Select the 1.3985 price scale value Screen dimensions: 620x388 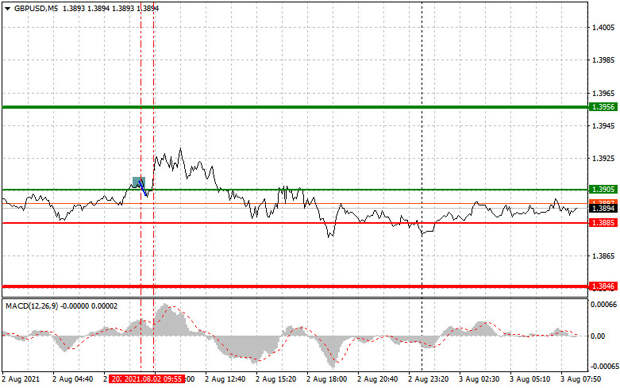click(603, 61)
